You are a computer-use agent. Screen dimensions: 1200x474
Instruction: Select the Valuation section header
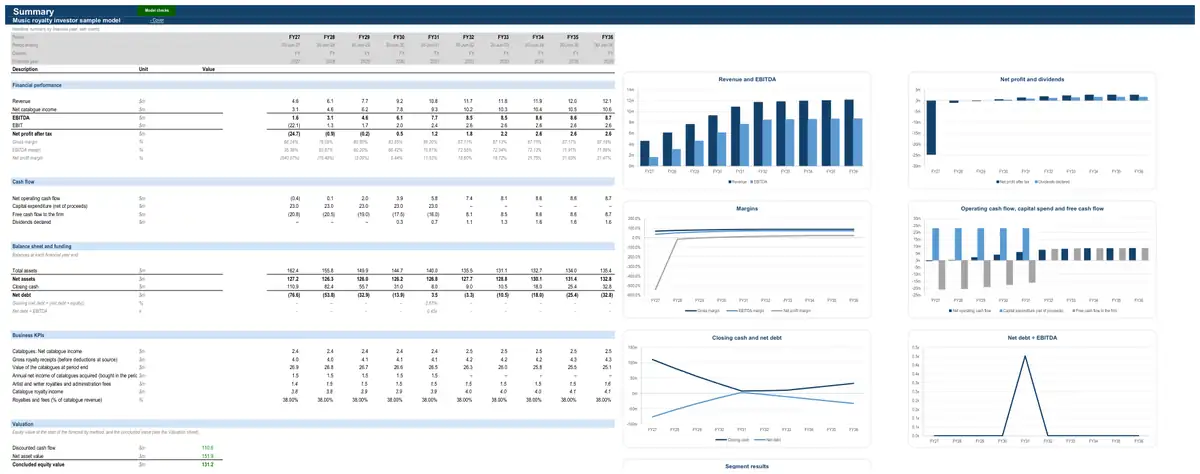pos(23,424)
